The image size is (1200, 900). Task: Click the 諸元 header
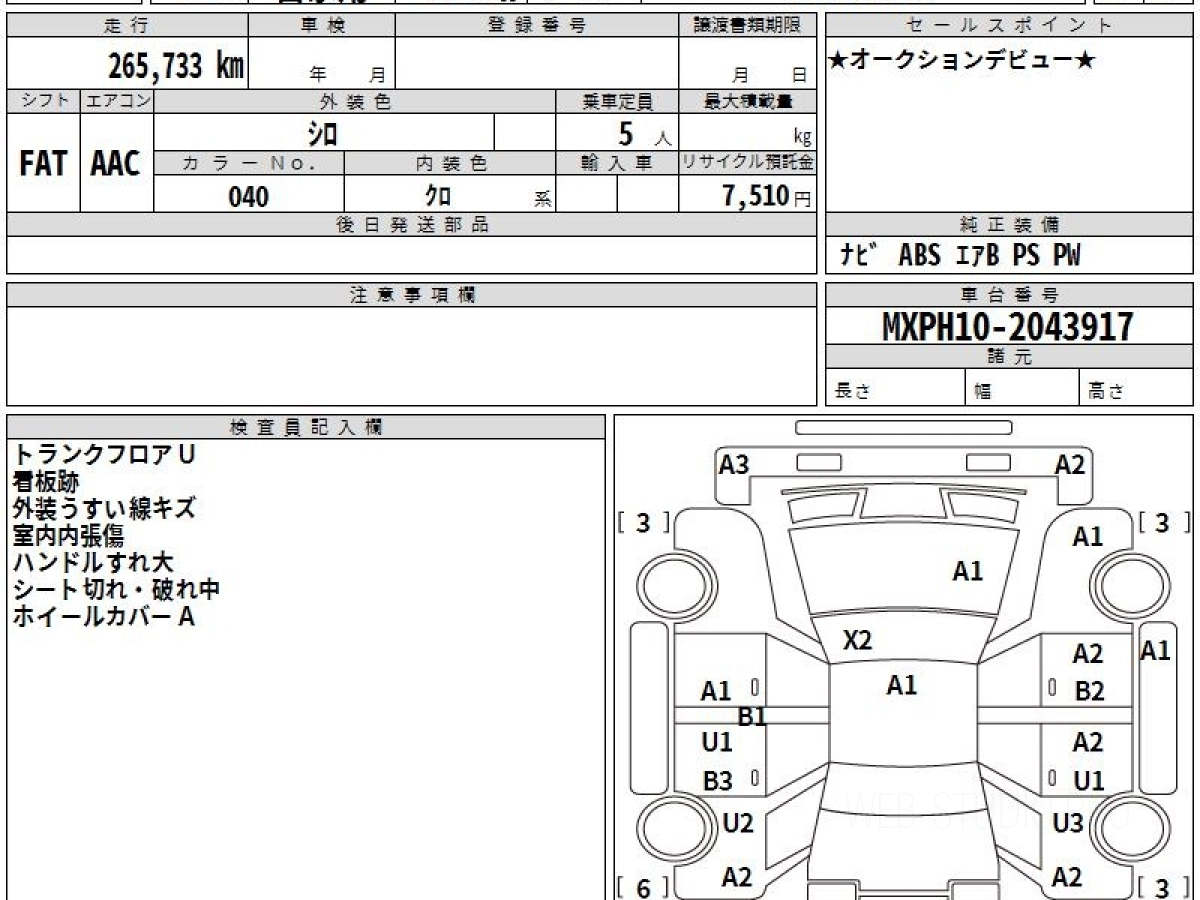tap(1009, 357)
